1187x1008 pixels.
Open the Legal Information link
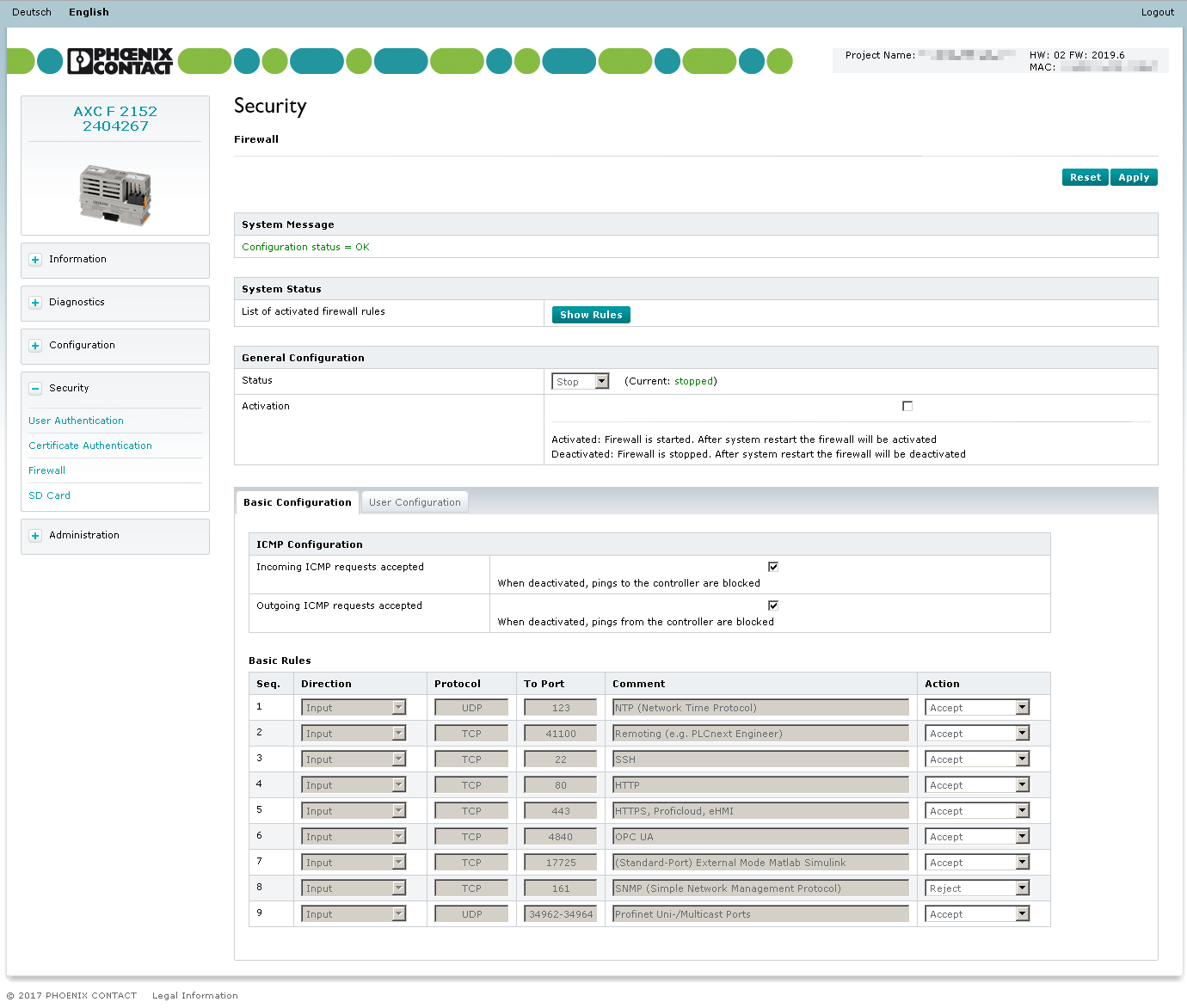pos(195,995)
